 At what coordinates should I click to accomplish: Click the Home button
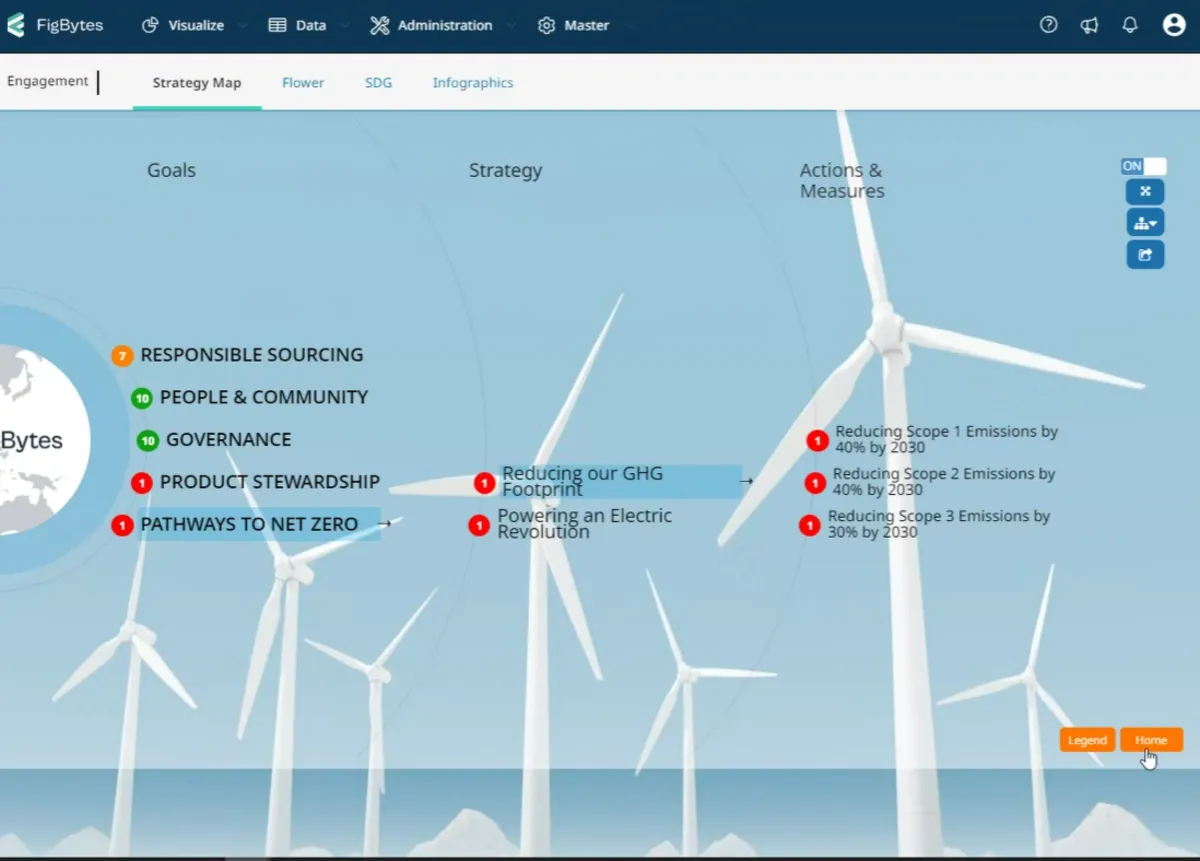pos(1151,740)
